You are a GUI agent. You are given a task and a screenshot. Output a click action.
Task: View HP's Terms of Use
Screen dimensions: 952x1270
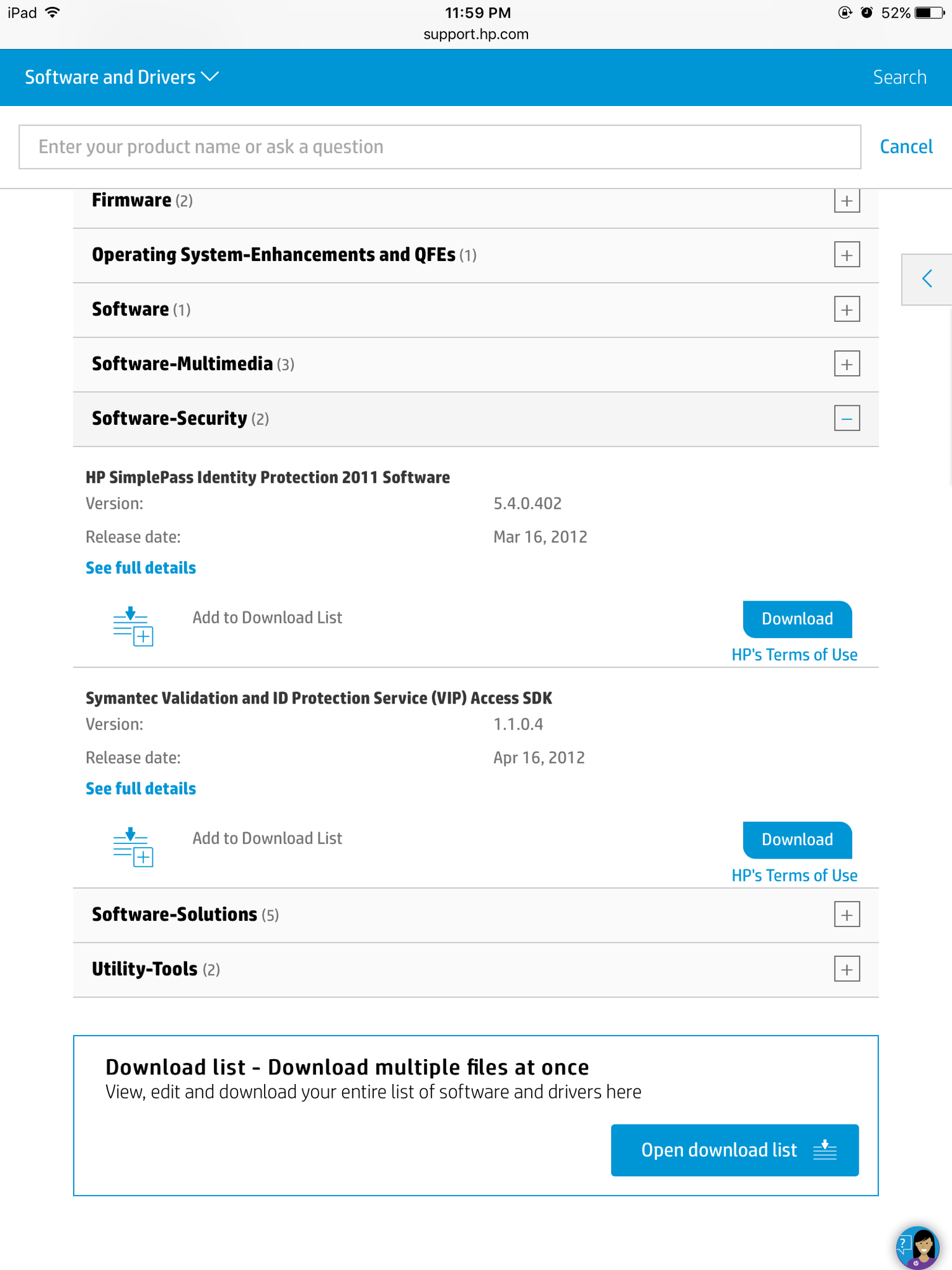tap(795, 654)
